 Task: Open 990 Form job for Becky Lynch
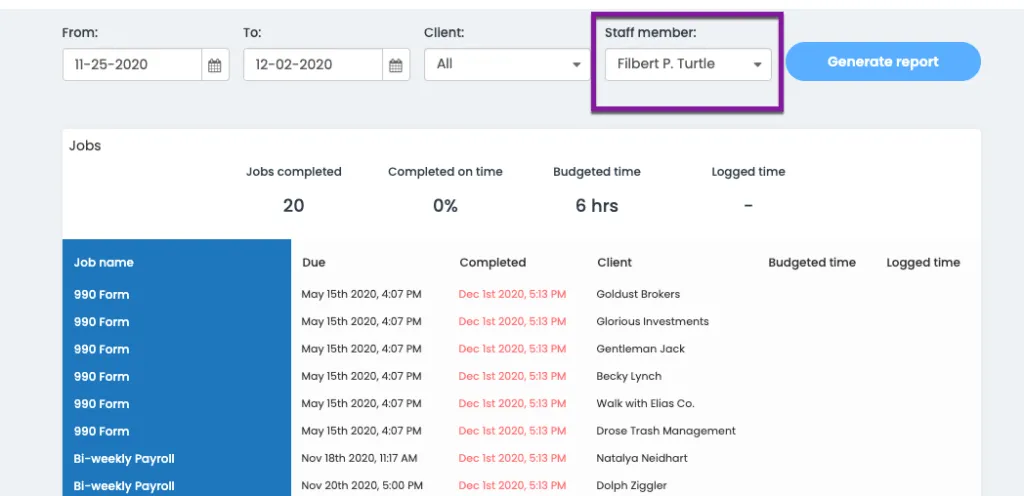coord(101,377)
